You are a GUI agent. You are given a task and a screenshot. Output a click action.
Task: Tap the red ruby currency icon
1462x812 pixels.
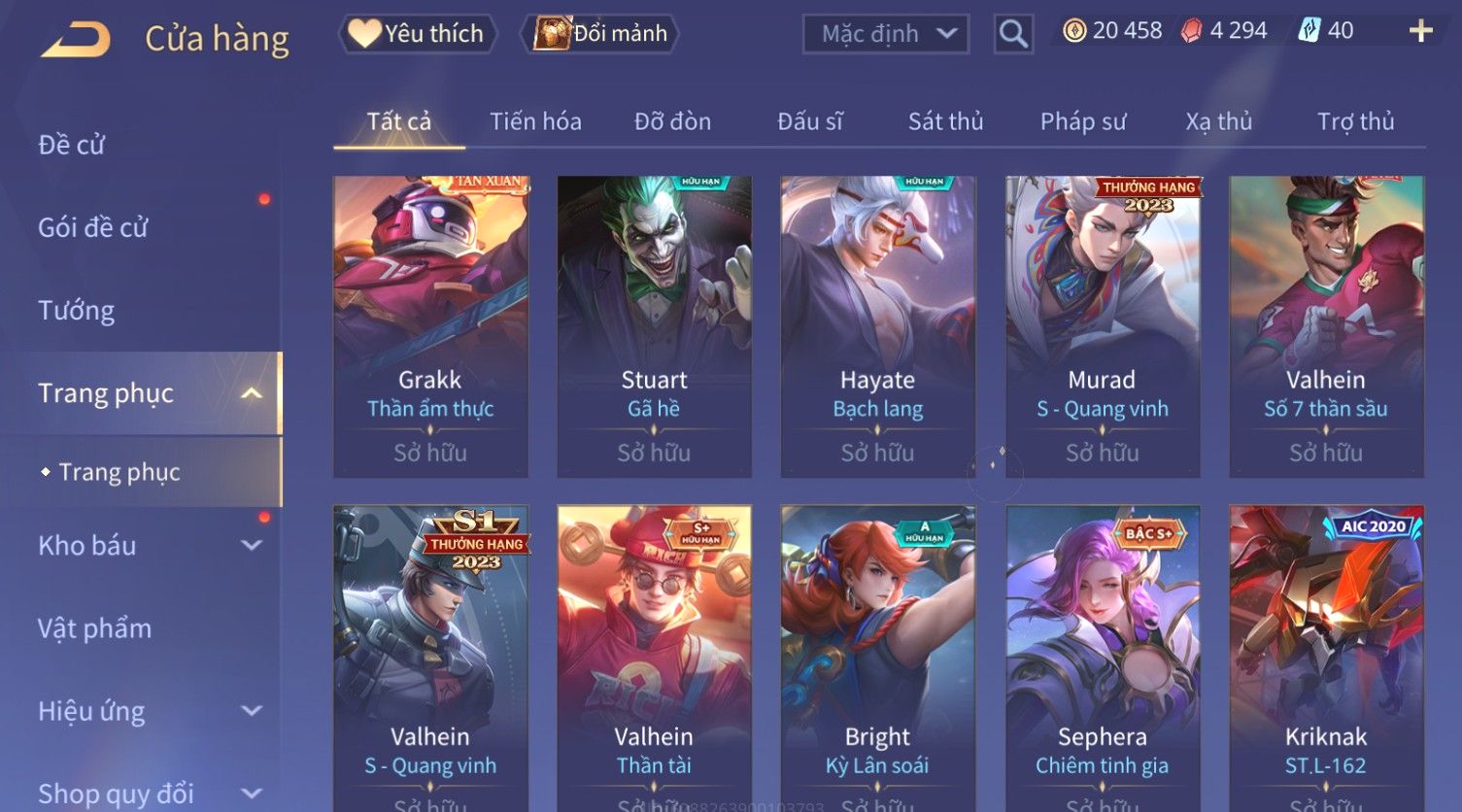tap(1191, 31)
